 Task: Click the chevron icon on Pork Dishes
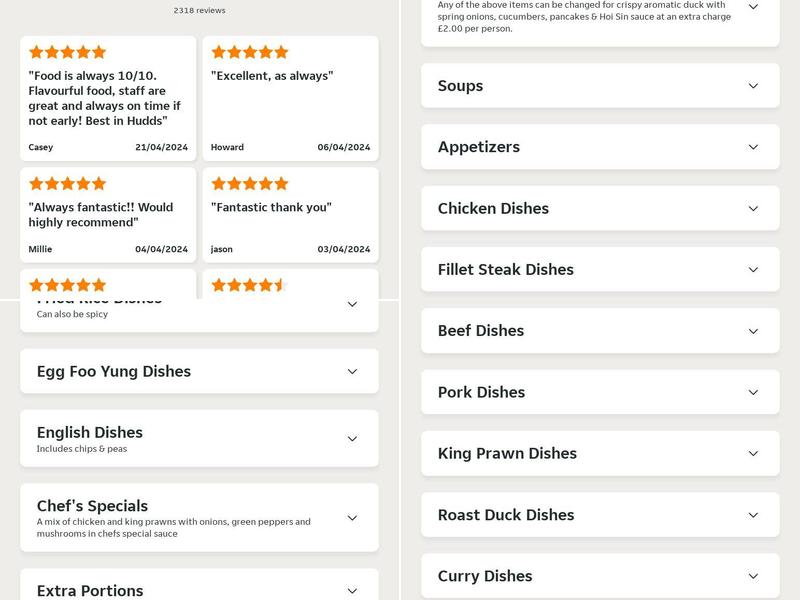(755, 392)
